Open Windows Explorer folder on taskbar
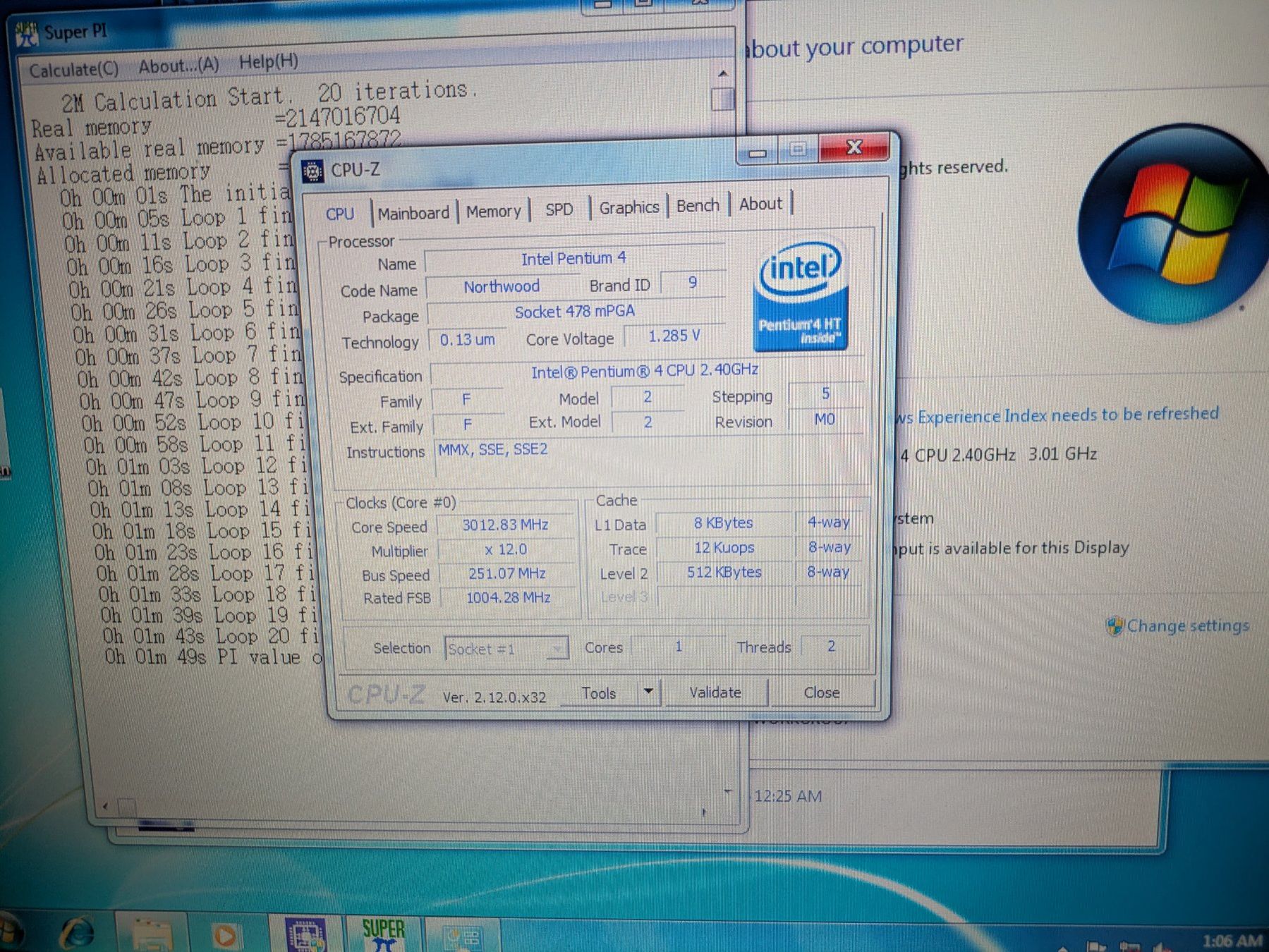The width and height of the screenshot is (1269, 952). click(x=152, y=934)
